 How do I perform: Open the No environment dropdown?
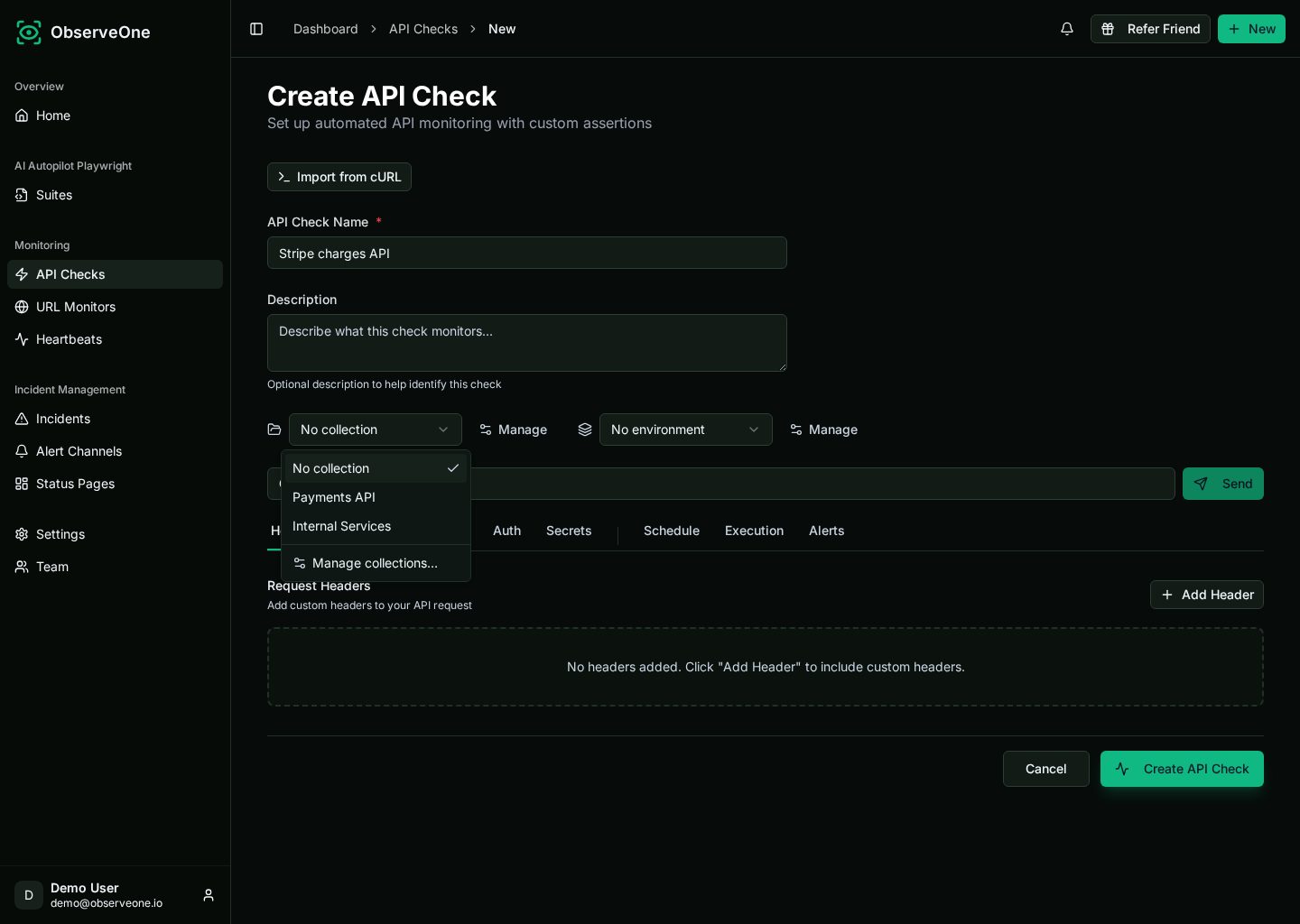pos(686,430)
